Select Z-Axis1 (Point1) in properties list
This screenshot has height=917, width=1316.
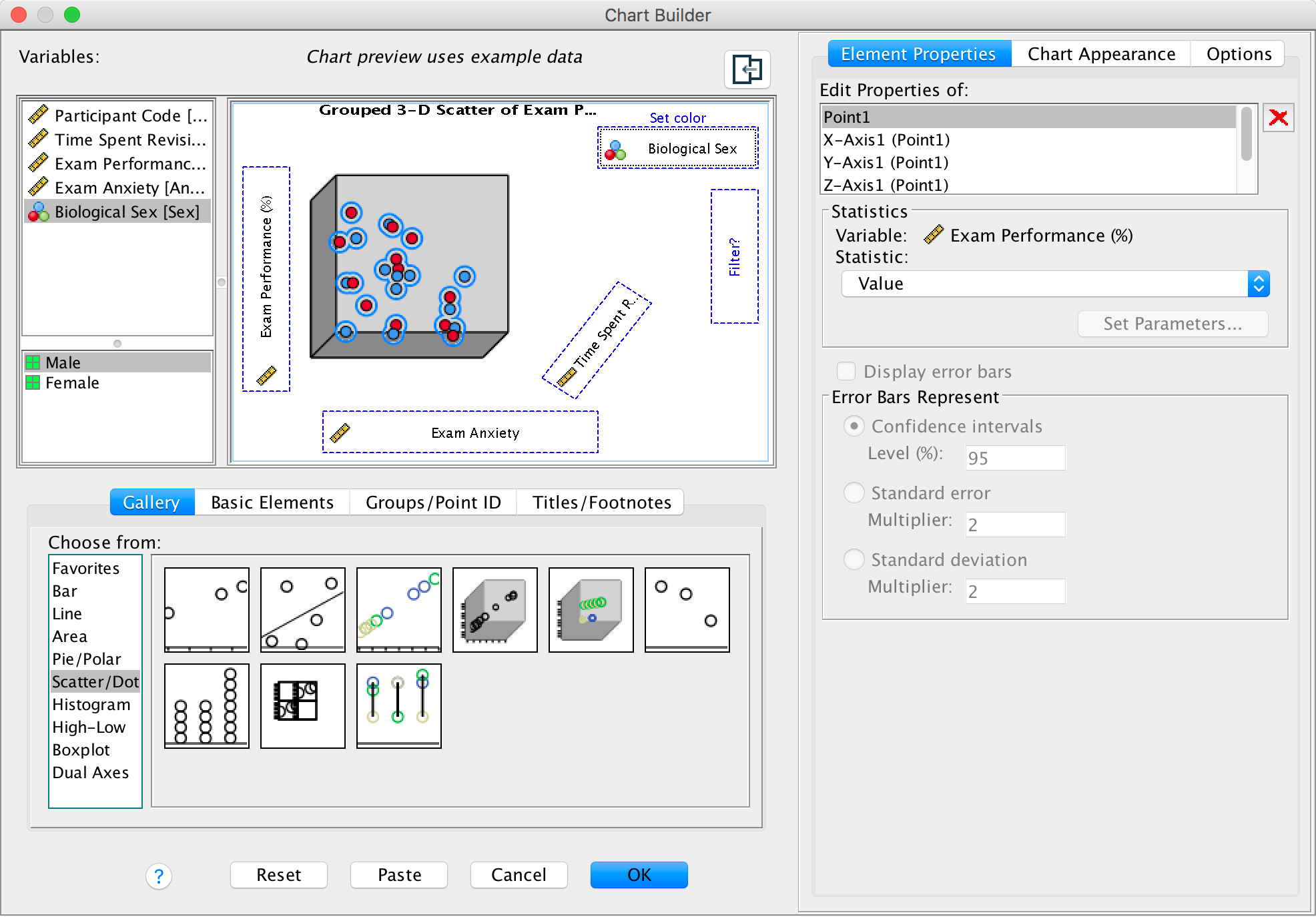[x=886, y=185]
